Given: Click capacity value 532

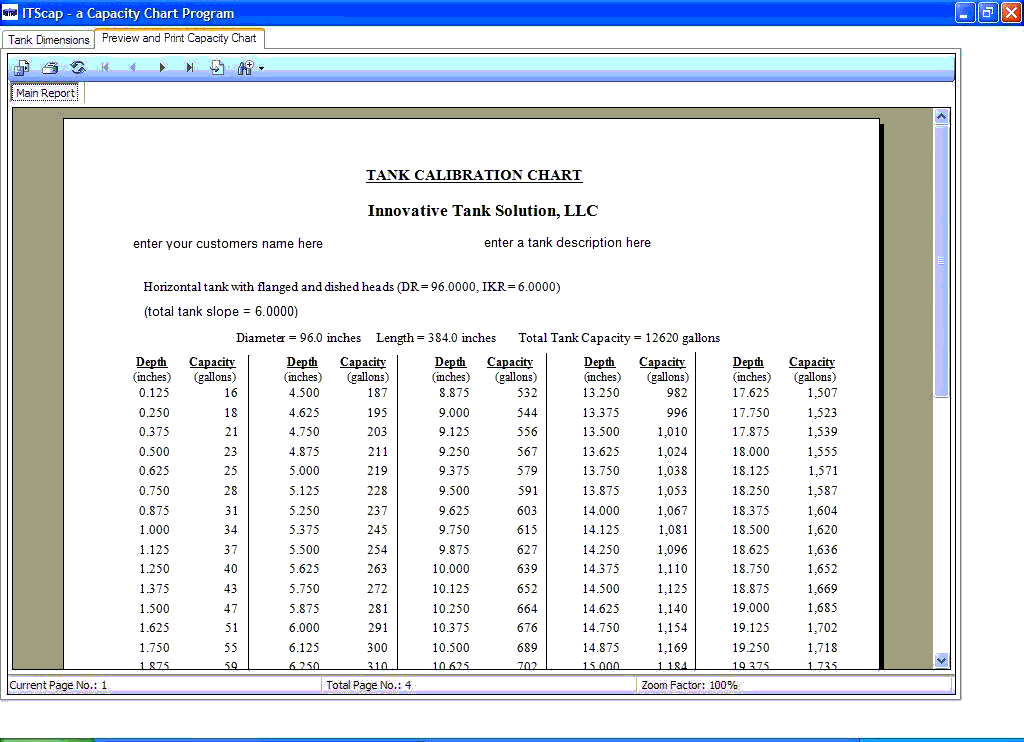Looking at the screenshot, I should [x=527, y=393].
